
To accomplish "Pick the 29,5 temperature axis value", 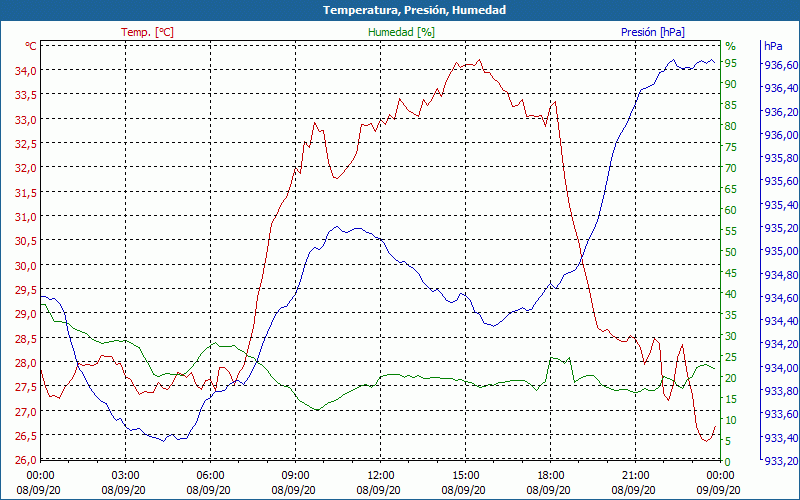I will coord(26,290).
